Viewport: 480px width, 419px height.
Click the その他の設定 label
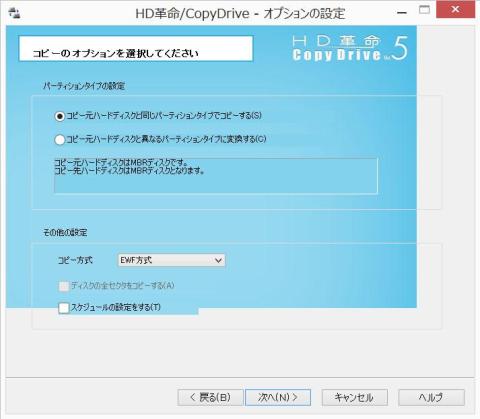click(65, 232)
